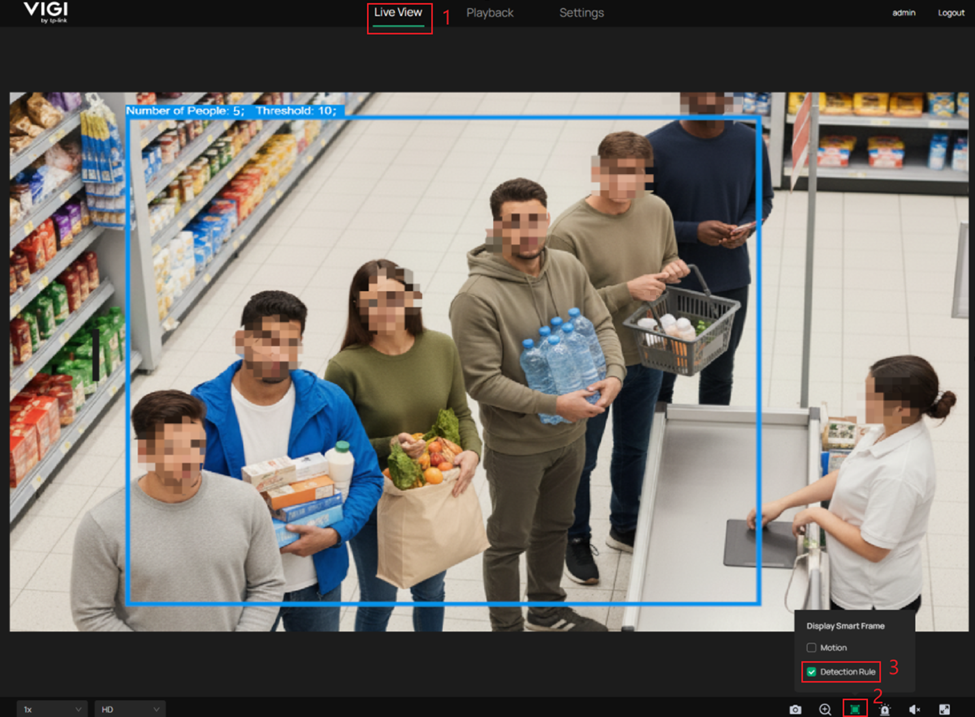
Task: Capture a snapshot with the camera icon
Action: tap(796, 709)
